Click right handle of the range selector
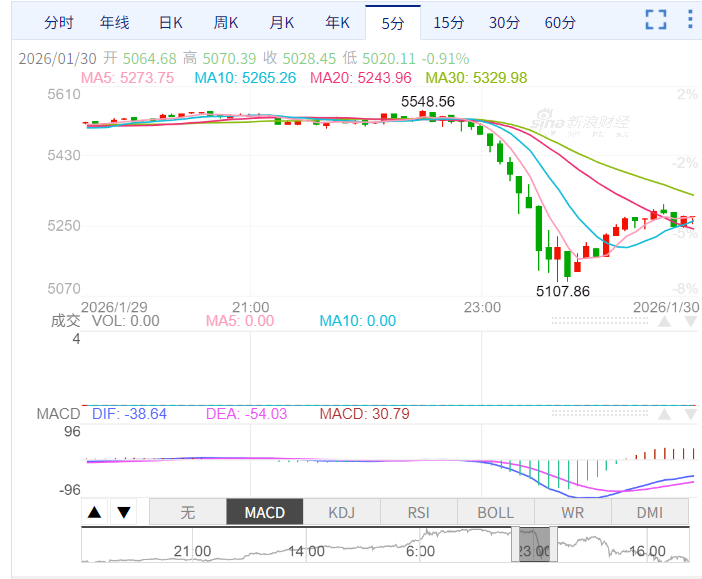Image resolution: width=702 pixels, height=579 pixels. click(x=553, y=545)
